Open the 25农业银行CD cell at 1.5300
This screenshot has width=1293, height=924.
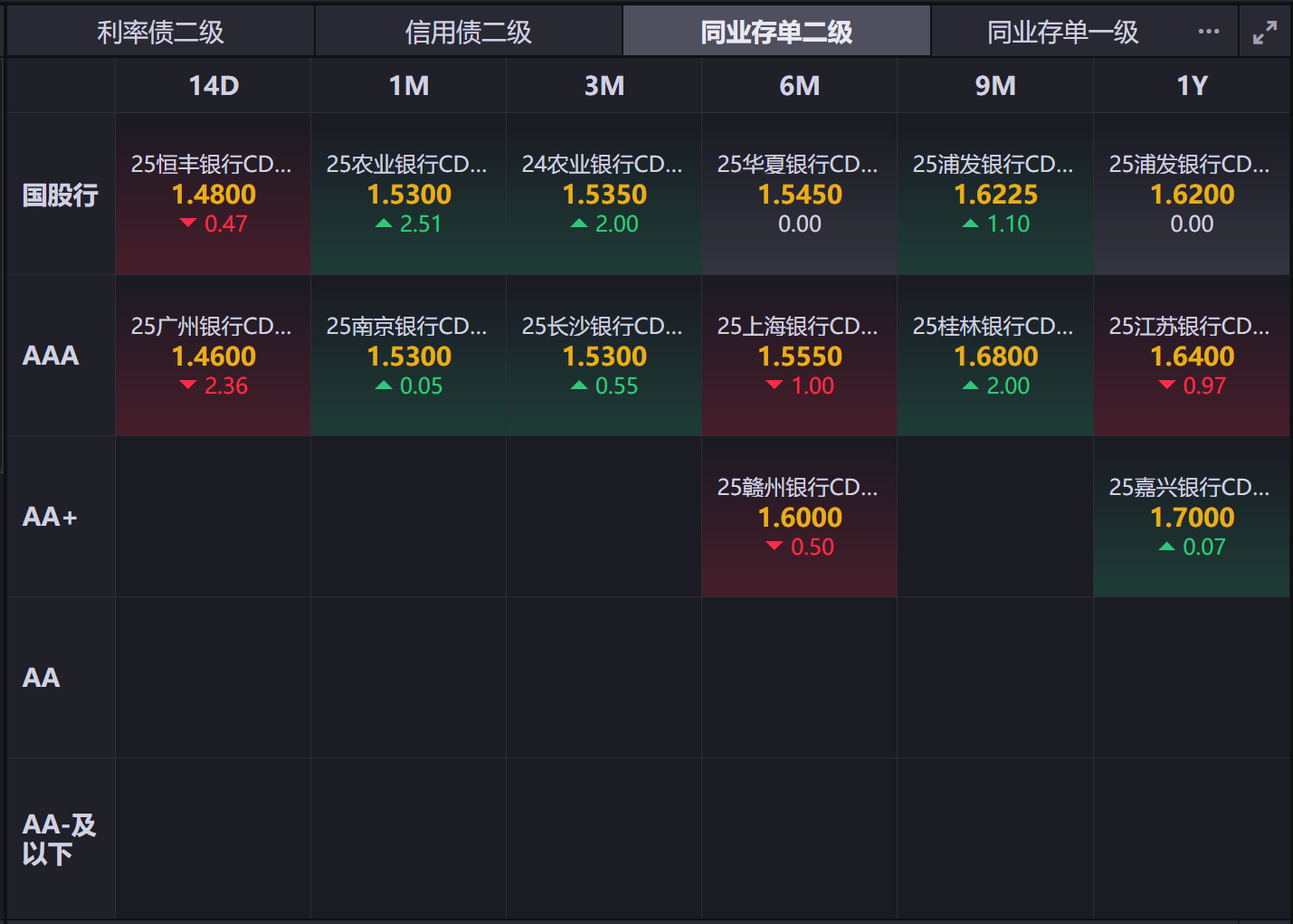click(x=409, y=194)
